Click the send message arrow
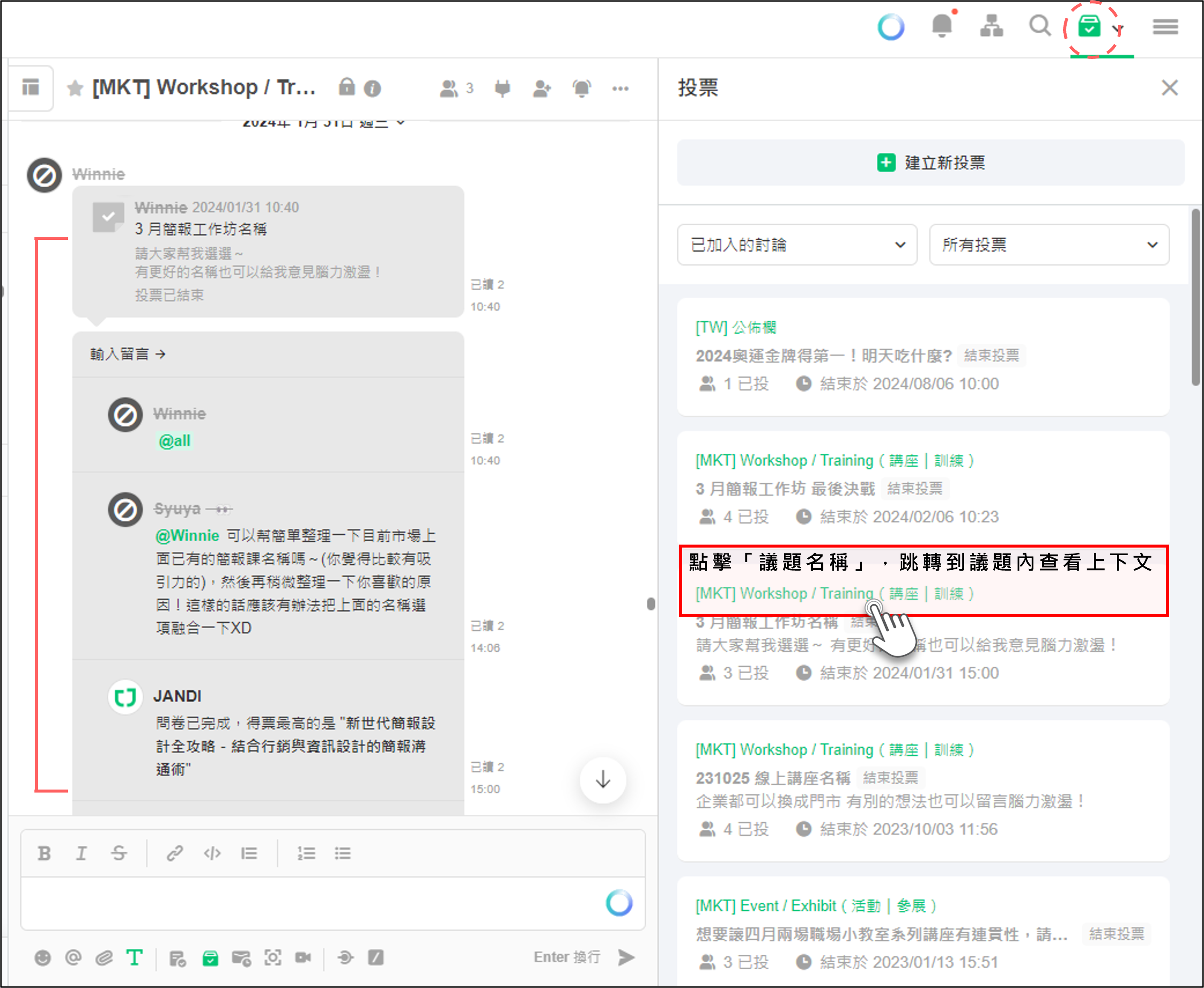This screenshot has width=1204, height=988. click(x=626, y=957)
